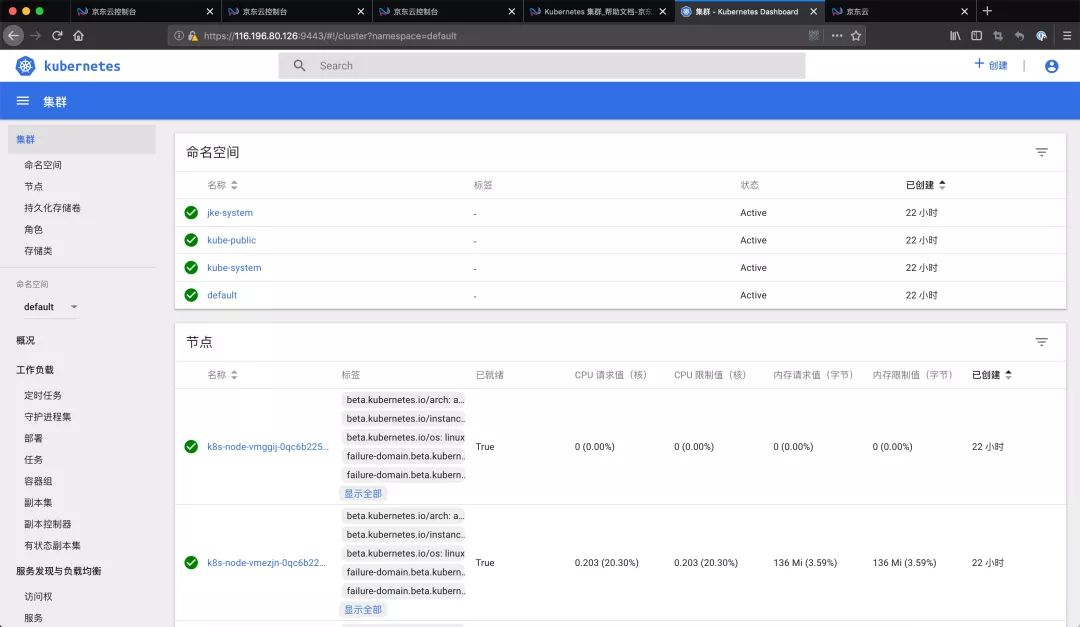
Task: Show all labels for k8s-node-vmezjn
Action: click(x=363, y=610)
